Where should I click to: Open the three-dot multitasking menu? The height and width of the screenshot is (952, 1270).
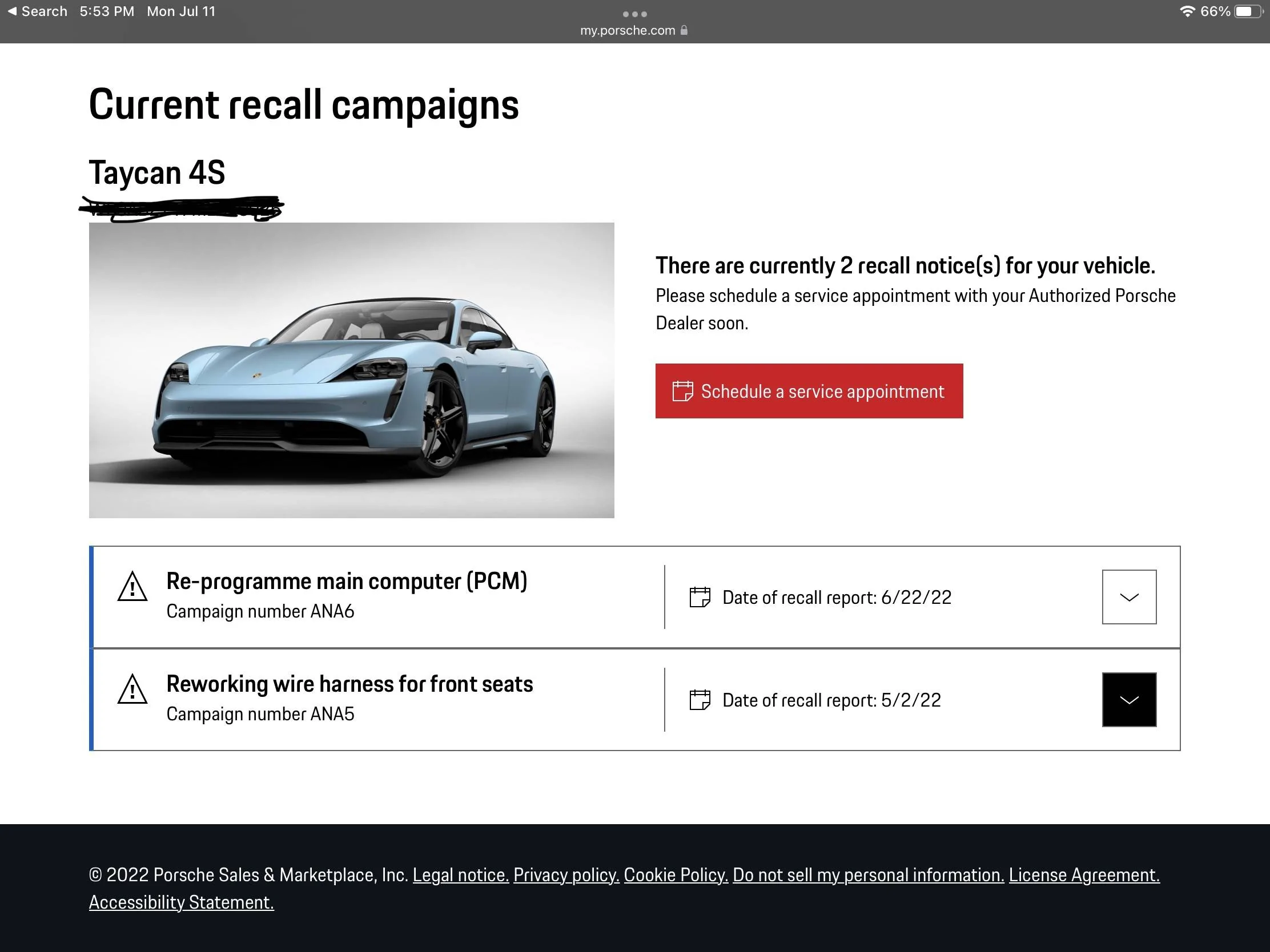tap(634, 14)
